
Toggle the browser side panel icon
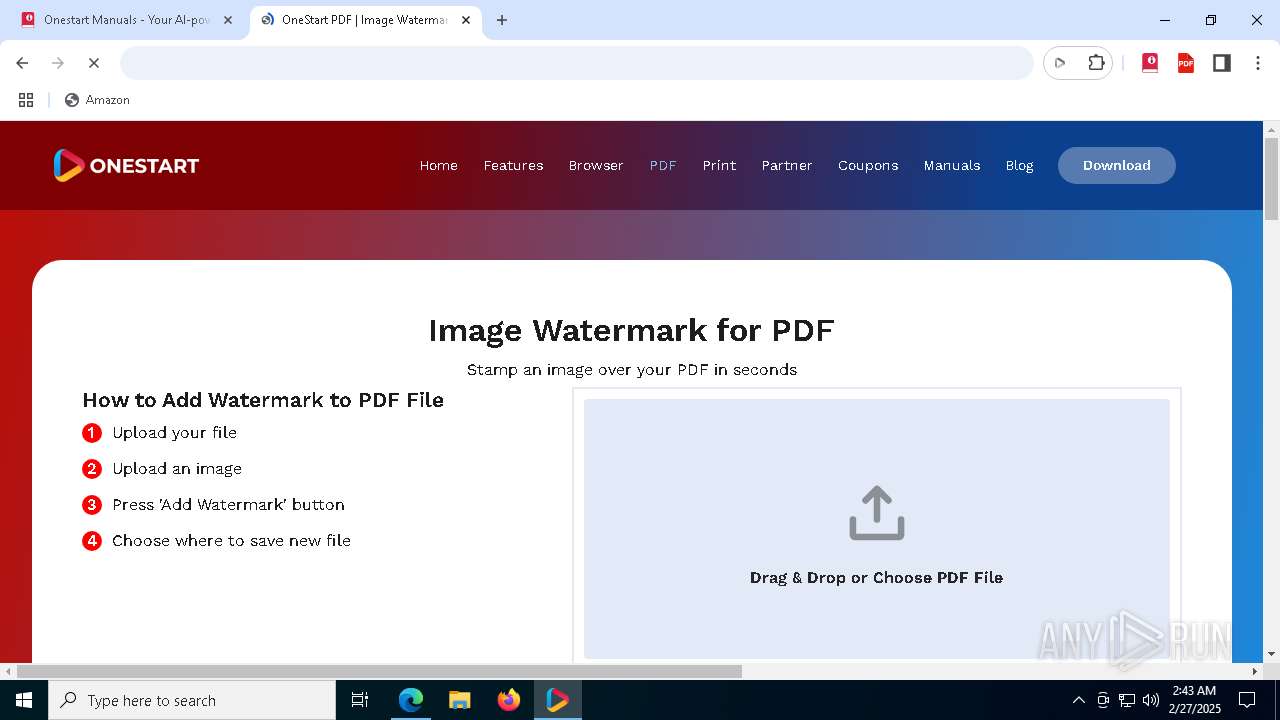(x=1222, y=63)
